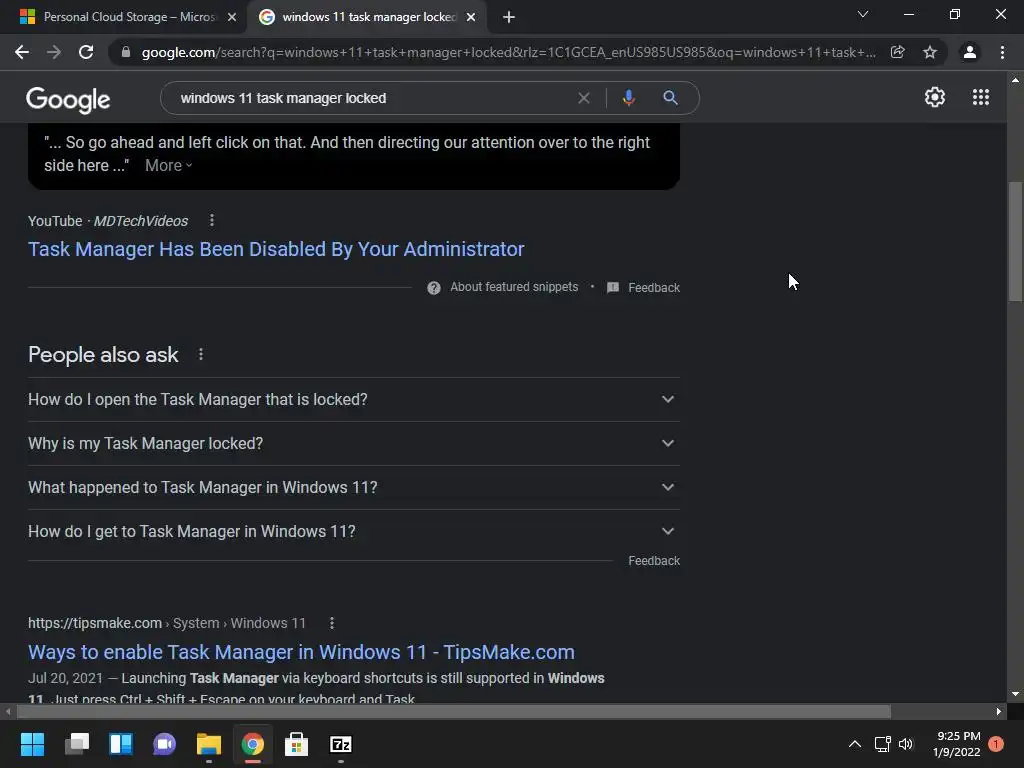The height and width of the screenshot is (768, 1024).
Task: Go to Google home via logo
Action: coord(68,99)
